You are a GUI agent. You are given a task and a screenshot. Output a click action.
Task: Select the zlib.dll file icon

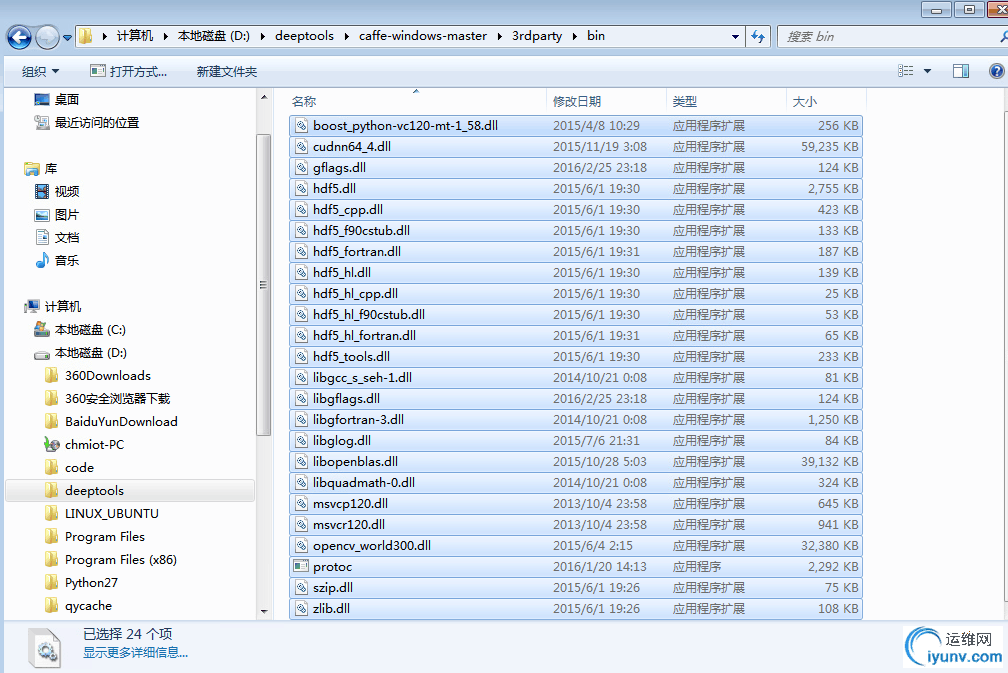point(301,609)
